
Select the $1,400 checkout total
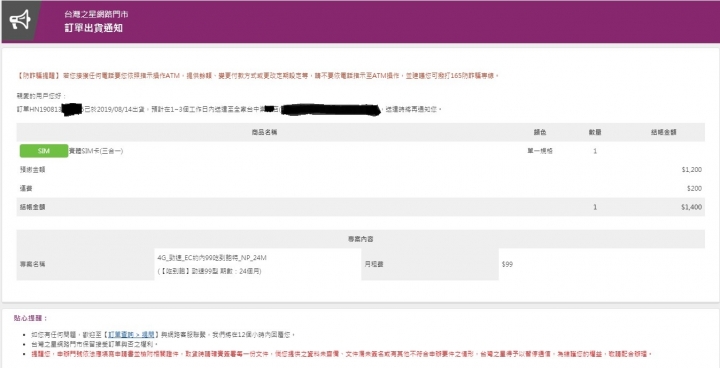692,207
